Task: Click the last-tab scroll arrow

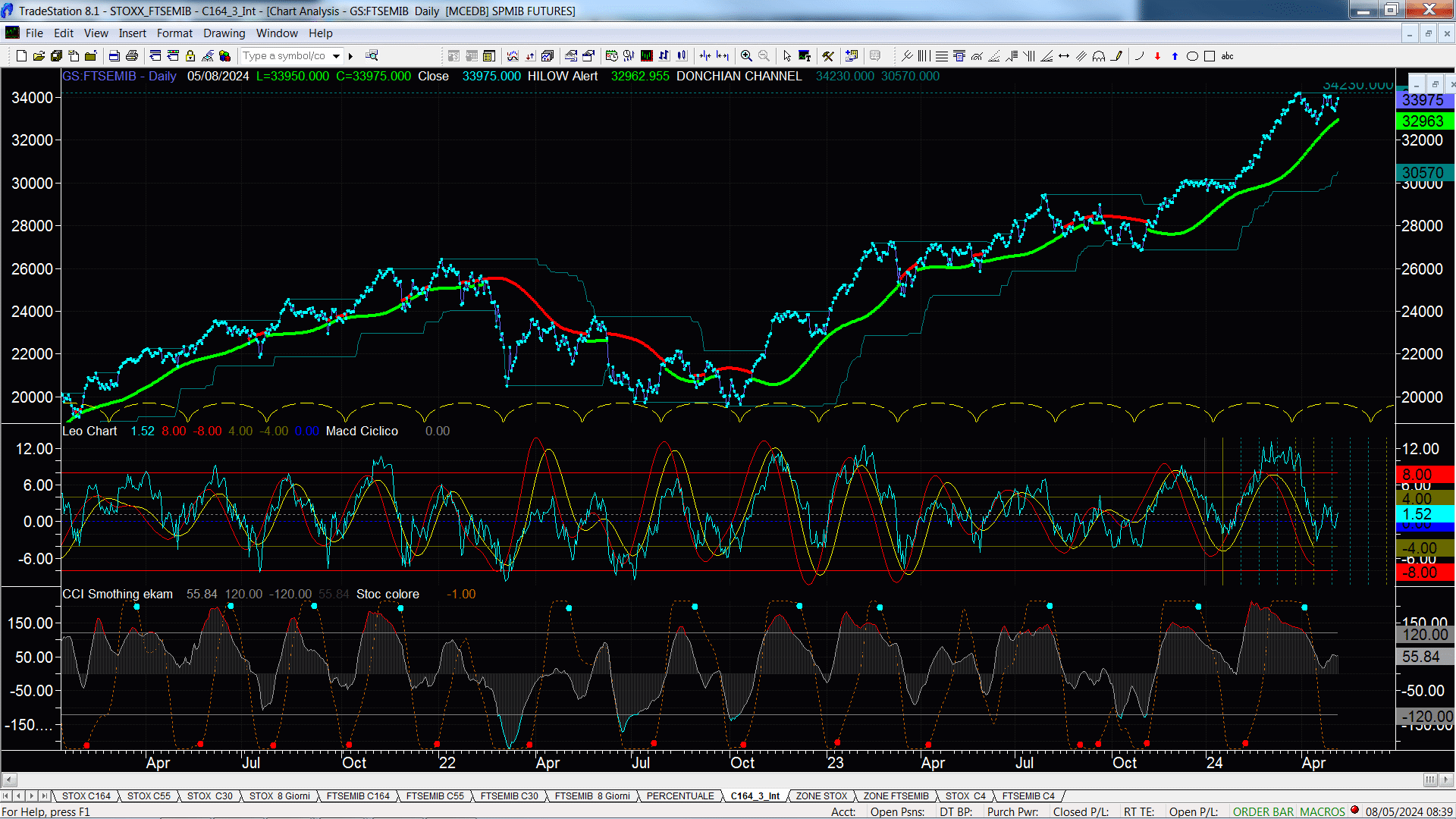Action: coord(44,795)
